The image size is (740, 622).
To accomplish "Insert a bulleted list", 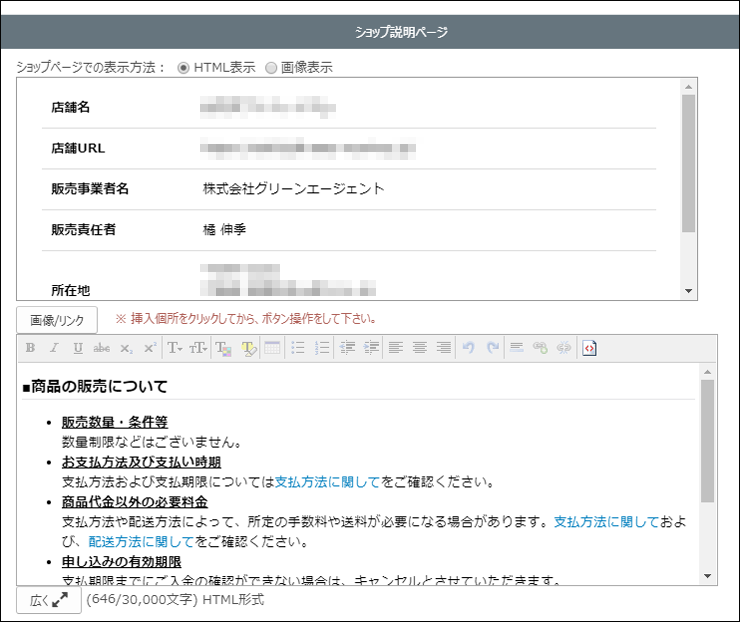I will [298, 348].
